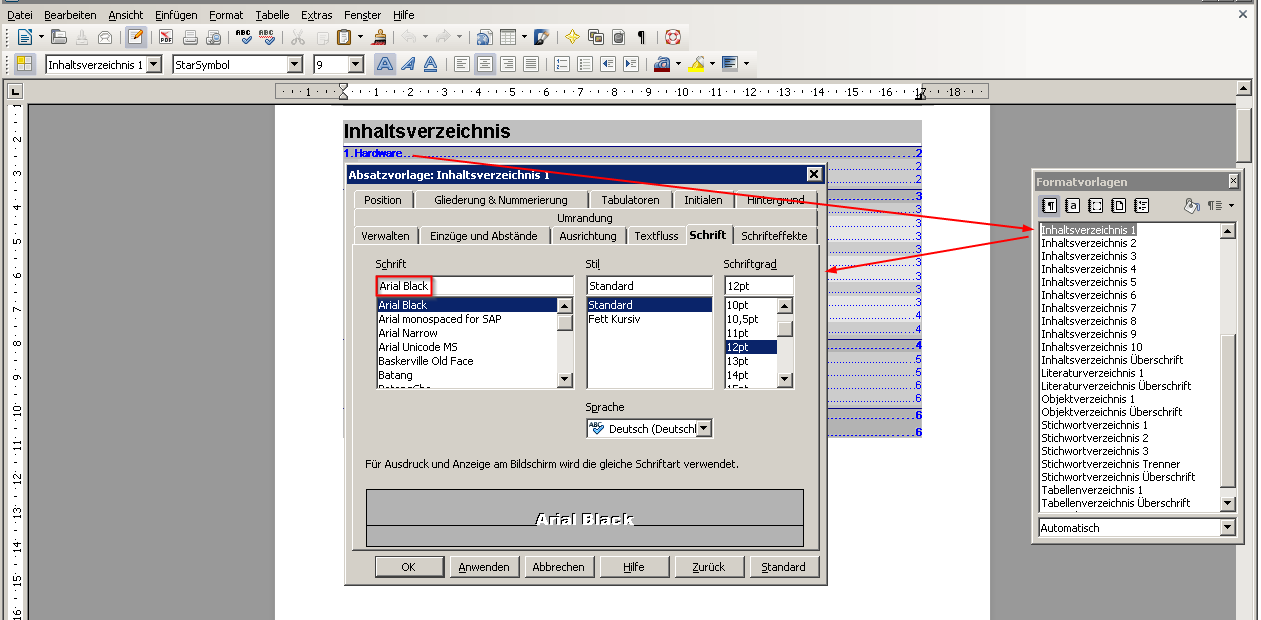The width and height of the screenshot is (1261, 620).
Task: Click the Help lifebuoy icon
Action: click(673, 37)
